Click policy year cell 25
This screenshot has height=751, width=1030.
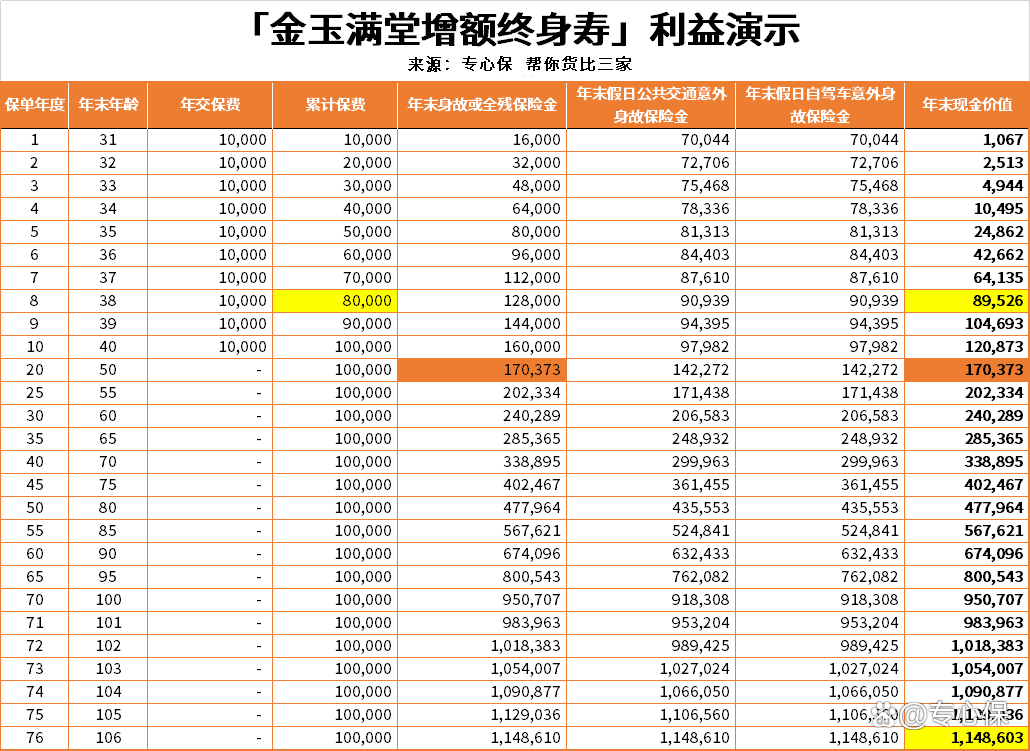tap(35, 392)
